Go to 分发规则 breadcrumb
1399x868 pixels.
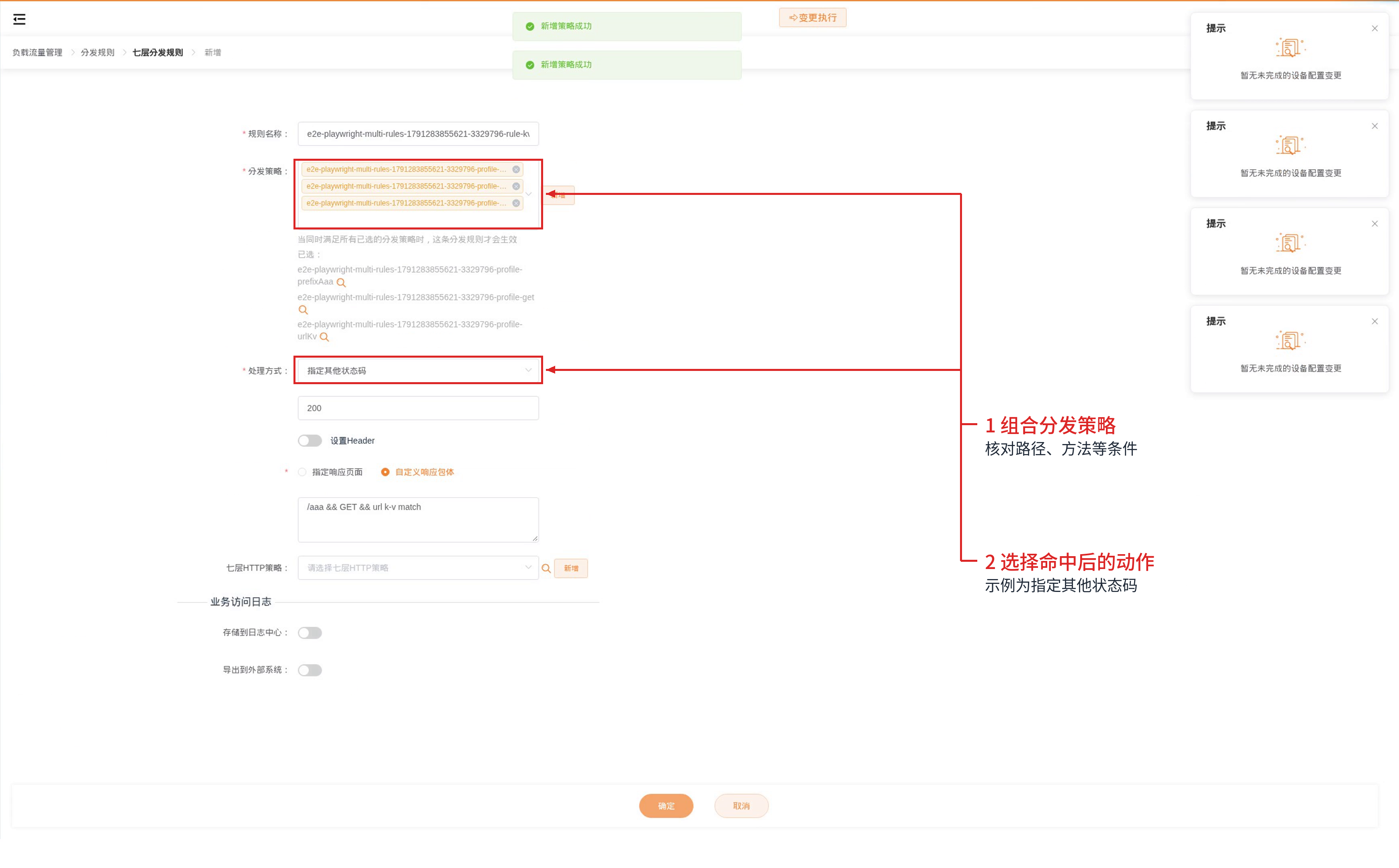click(98, 52)
